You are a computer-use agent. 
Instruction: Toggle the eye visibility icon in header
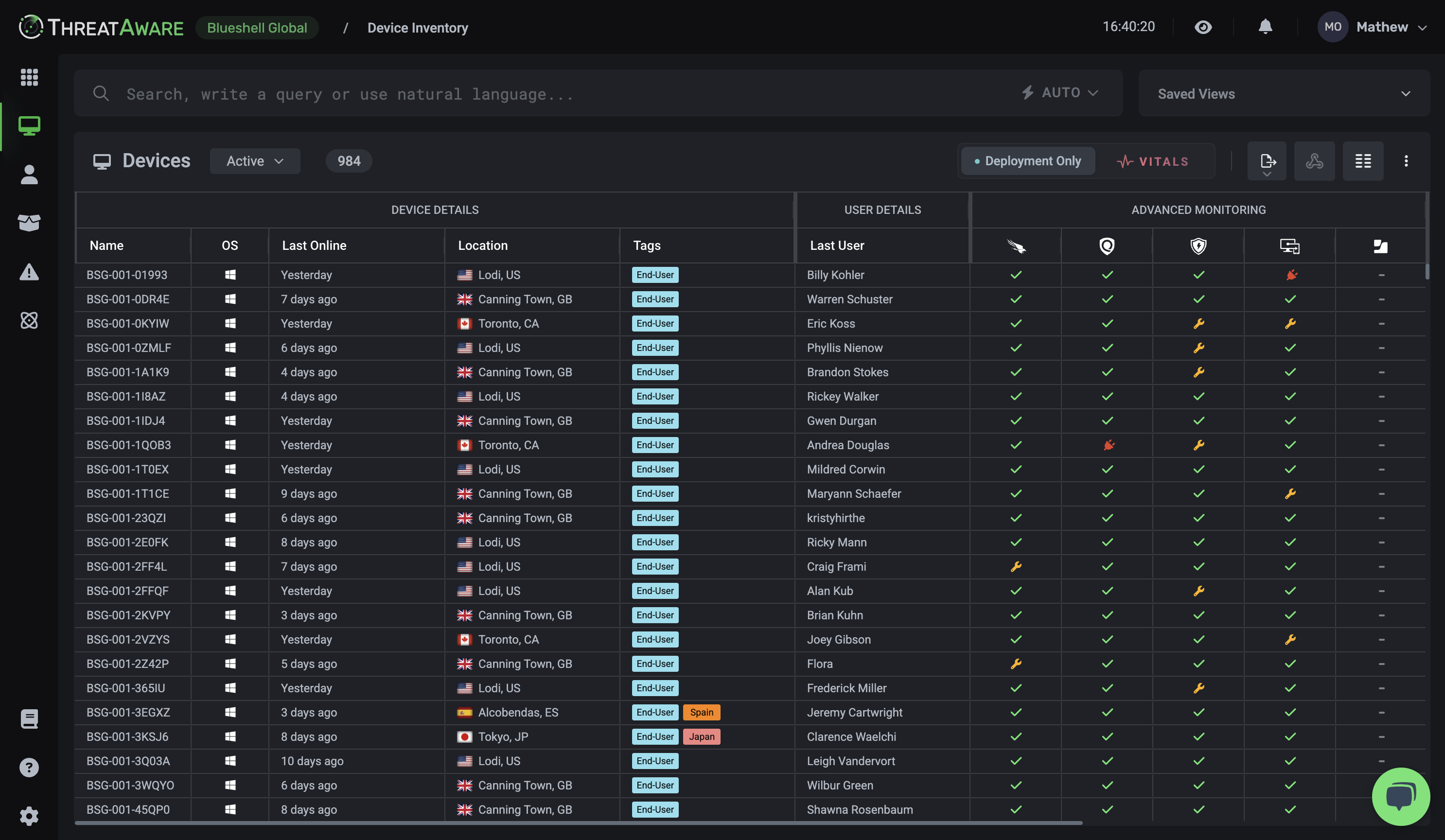(1203, 27)
